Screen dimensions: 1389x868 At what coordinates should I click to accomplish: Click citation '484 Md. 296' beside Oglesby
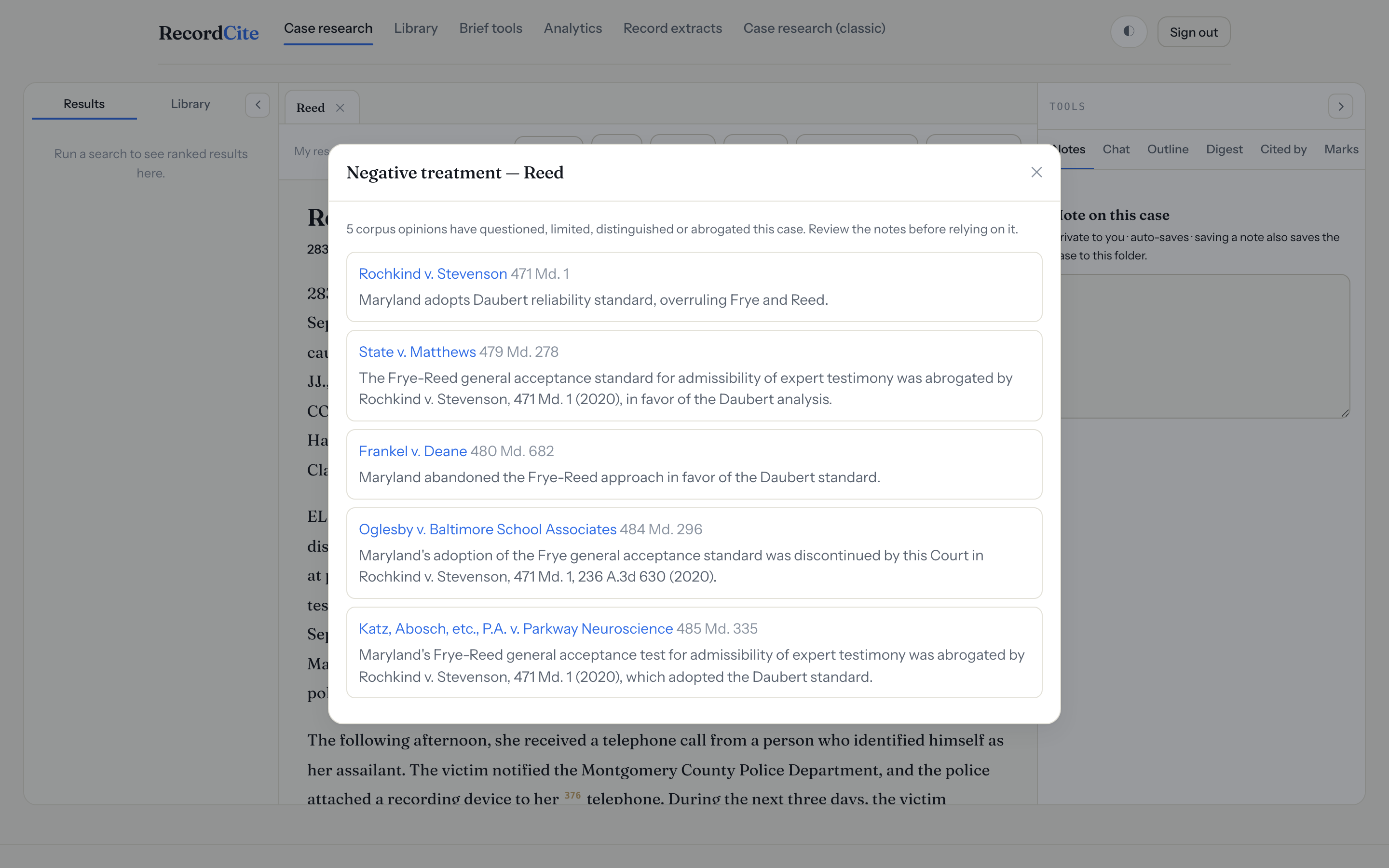tap(661, 529)
